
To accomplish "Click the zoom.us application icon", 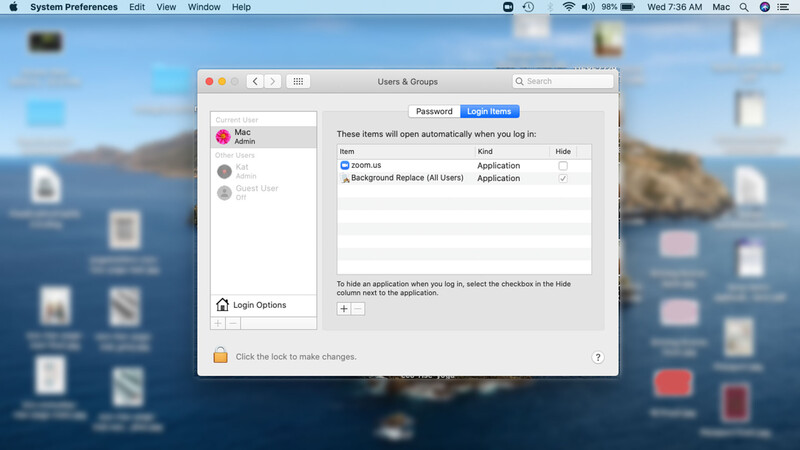I will pos(345,165).
